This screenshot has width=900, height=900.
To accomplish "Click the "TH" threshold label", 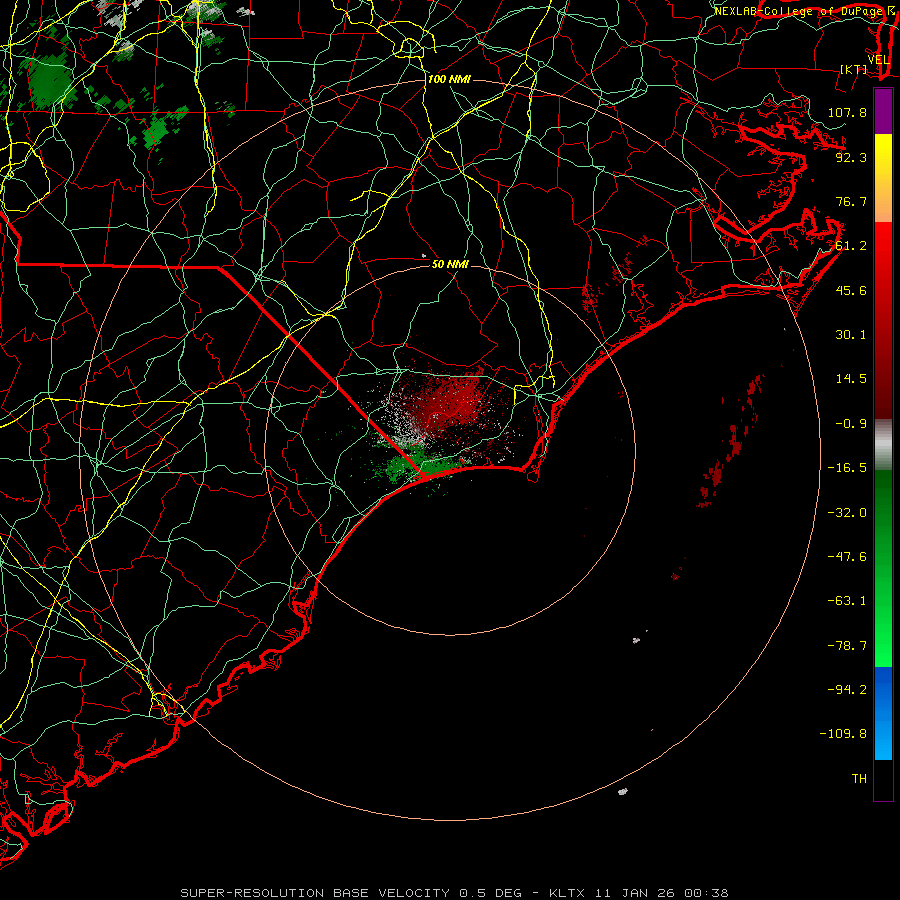I will (x=859, y=779).
